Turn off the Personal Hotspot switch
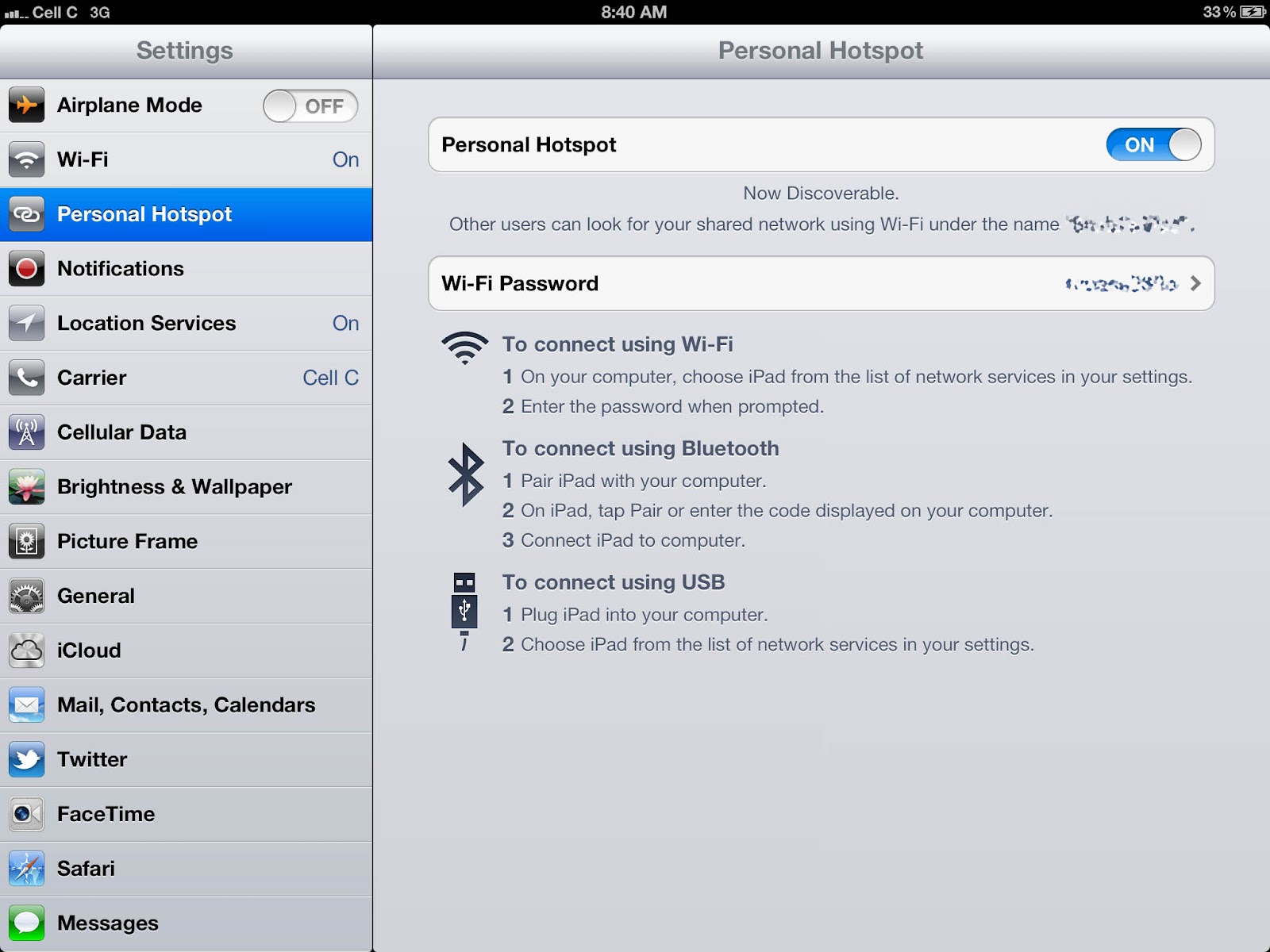The height and width of the screenshot is (952, 1270). point(1154,144)
